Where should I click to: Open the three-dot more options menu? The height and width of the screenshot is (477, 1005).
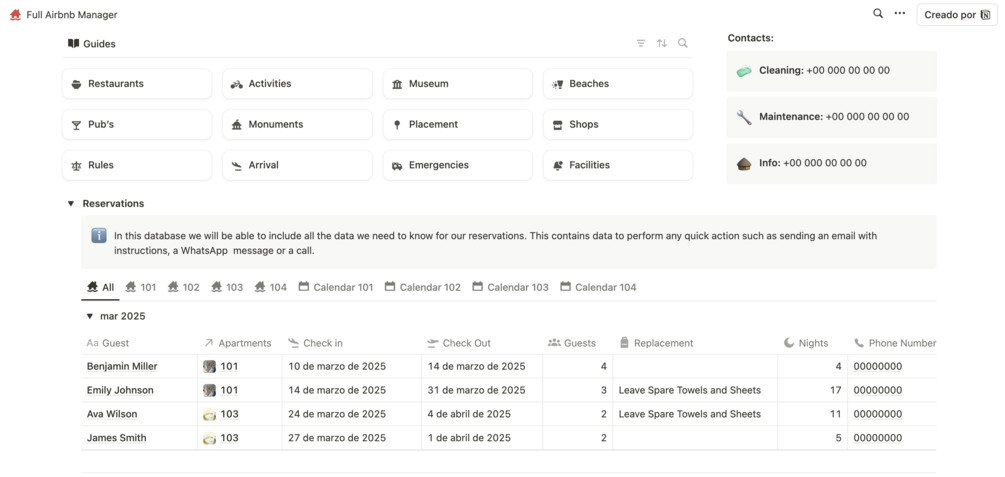click(x=900, y=14)
